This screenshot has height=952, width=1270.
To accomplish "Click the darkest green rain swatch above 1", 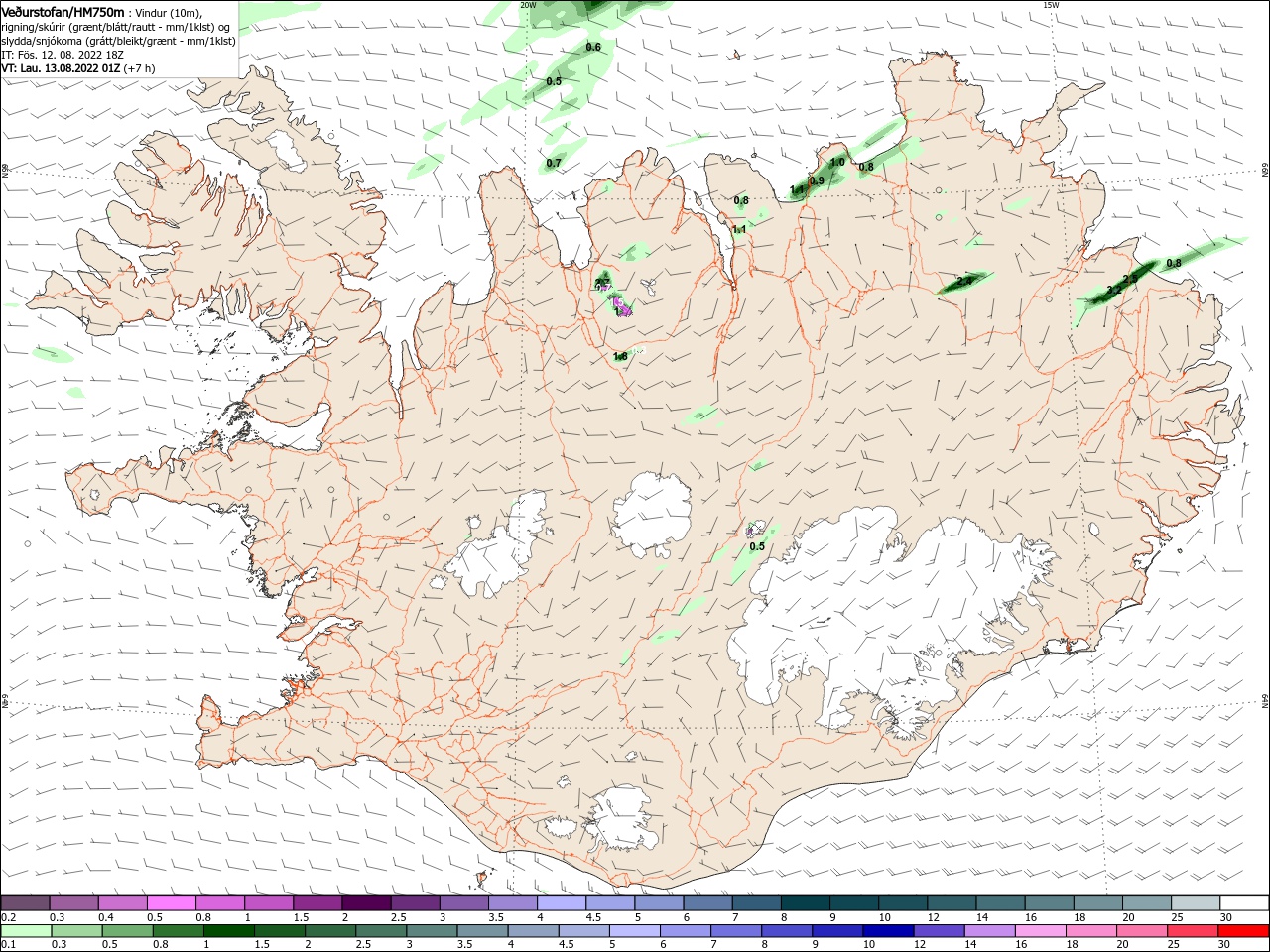I will (229, 931).
